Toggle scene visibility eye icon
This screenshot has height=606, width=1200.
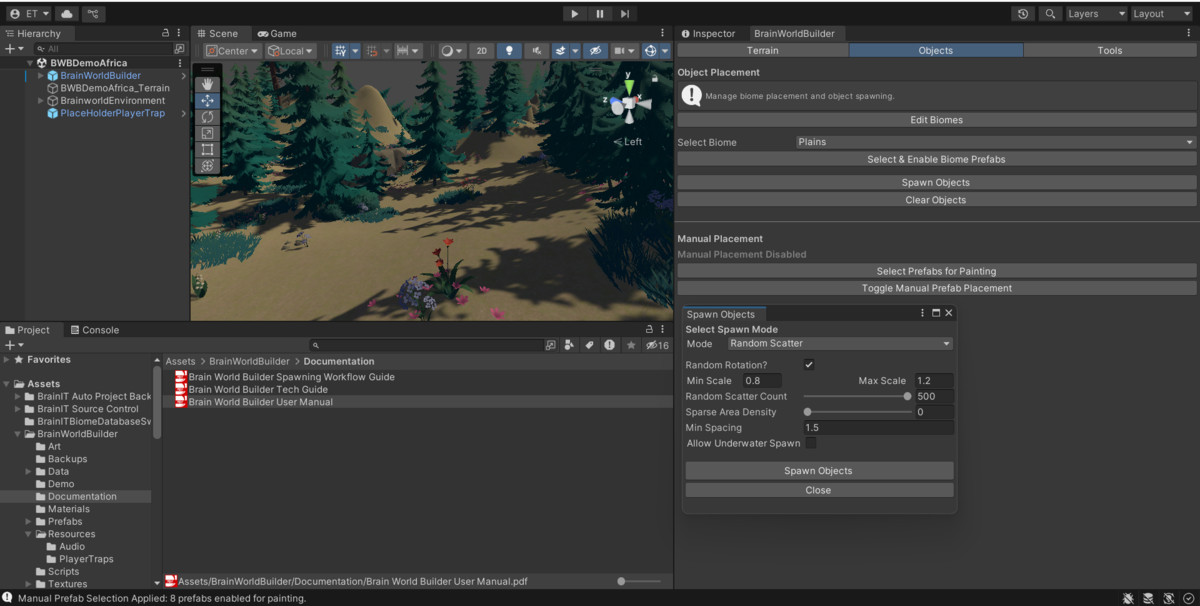[x=595, y=50]
